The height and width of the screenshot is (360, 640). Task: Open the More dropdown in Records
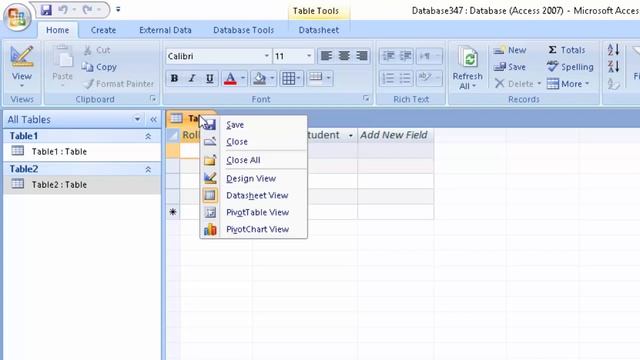[568, 84]
